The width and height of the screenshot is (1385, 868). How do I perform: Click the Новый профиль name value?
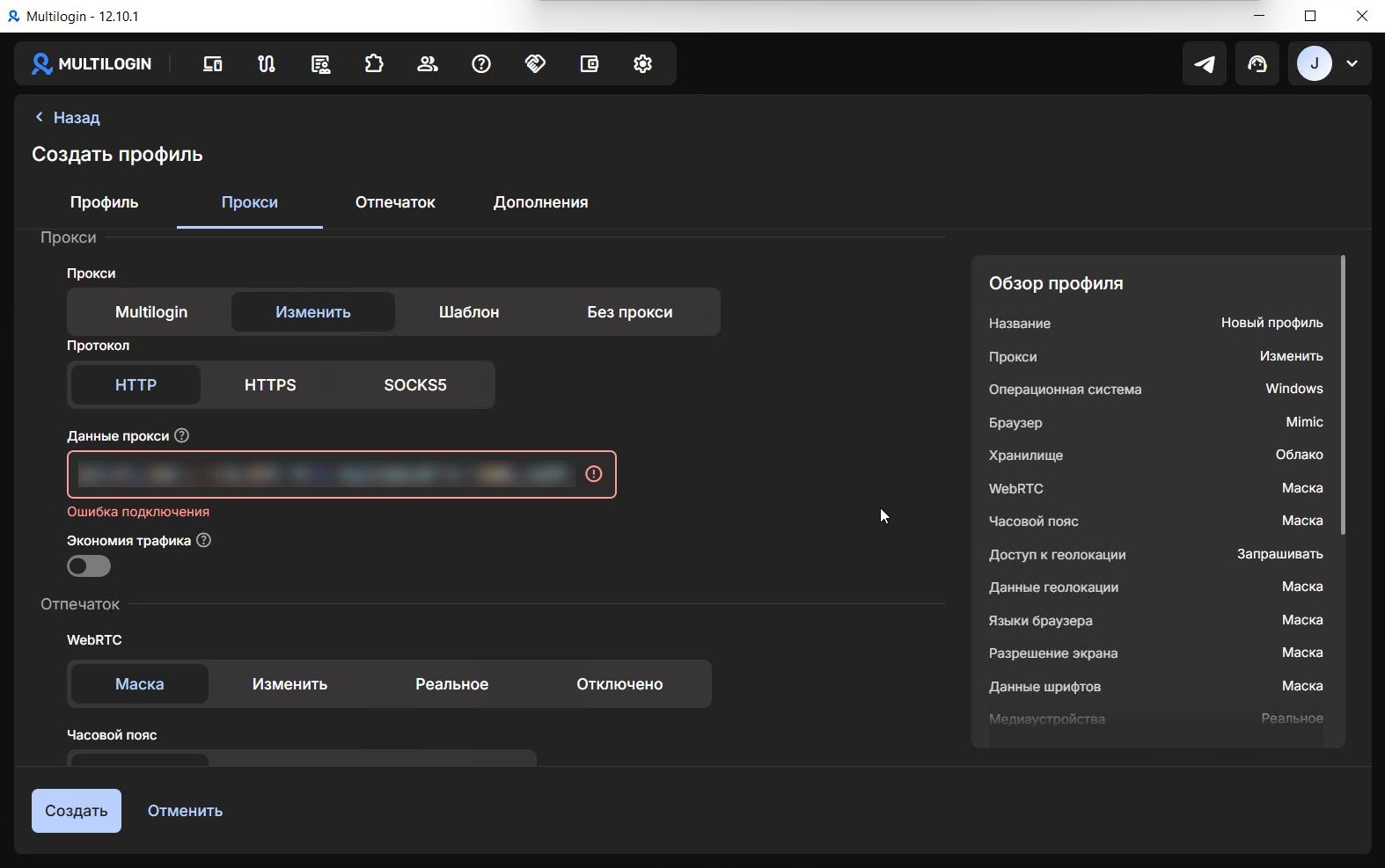point(1271,323)
